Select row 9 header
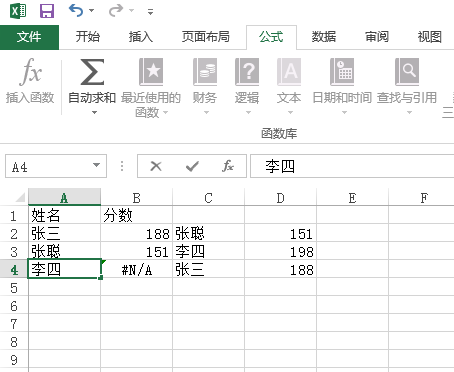The width and height of the screenshot is (454, 372). (14, 360)
